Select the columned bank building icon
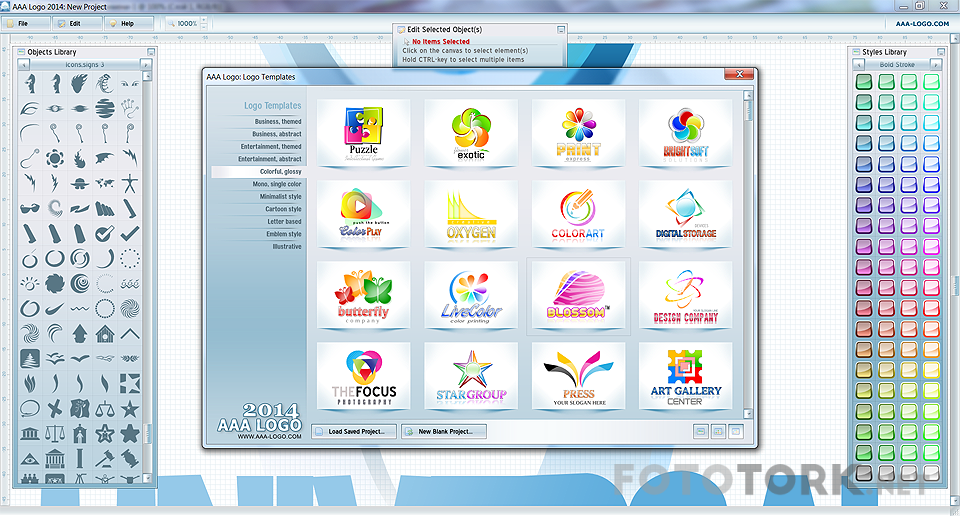This screenshot has height=516, width=960. 54,458
